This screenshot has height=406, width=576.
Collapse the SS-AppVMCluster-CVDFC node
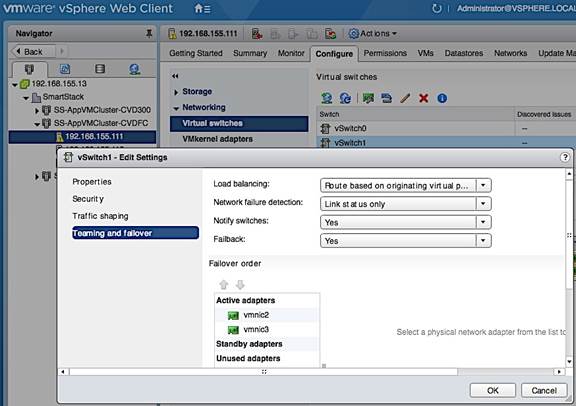[x=37, y=124]
